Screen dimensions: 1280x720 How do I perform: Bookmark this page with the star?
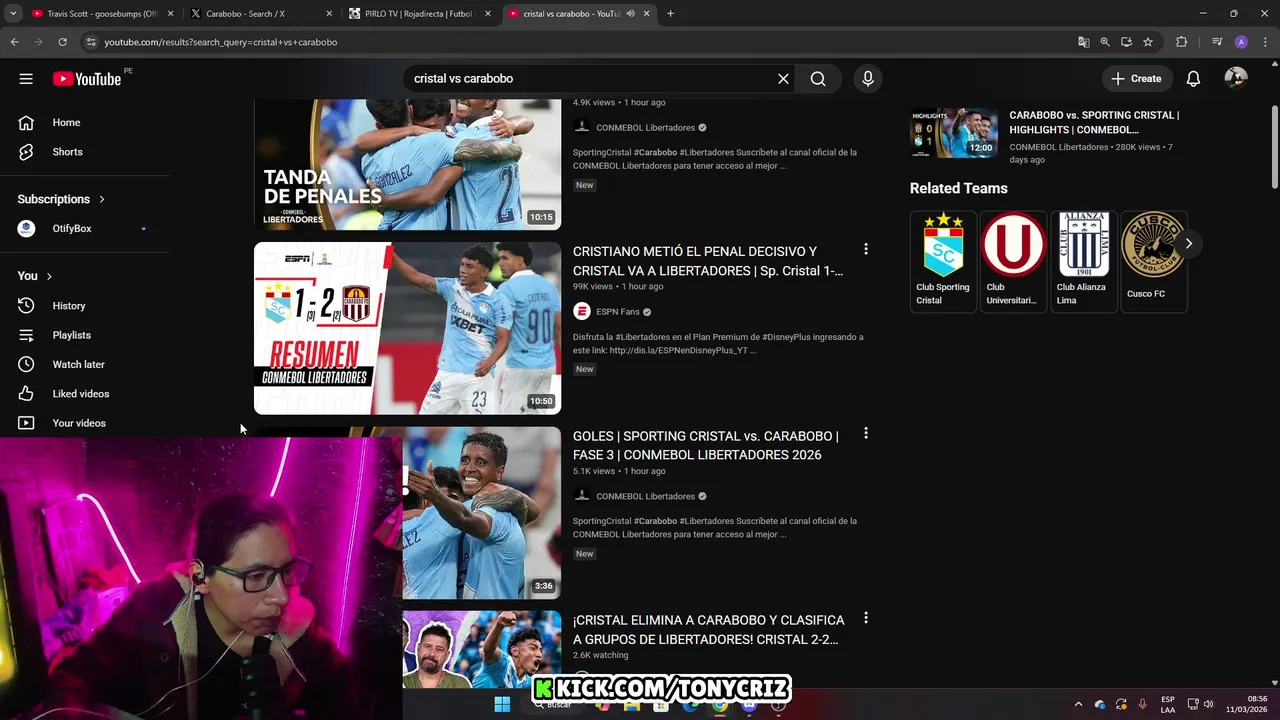pos(1148,42)
